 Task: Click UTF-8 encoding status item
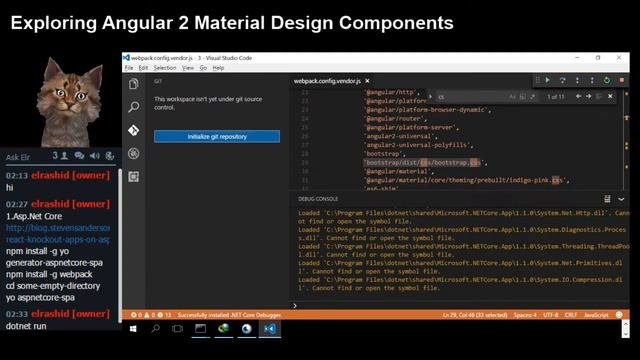pyautogui.click(x=551, y=315)
